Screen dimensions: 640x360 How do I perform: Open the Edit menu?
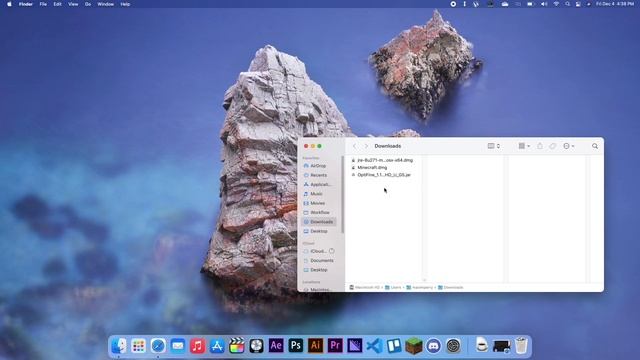click(x=57, y=4)
